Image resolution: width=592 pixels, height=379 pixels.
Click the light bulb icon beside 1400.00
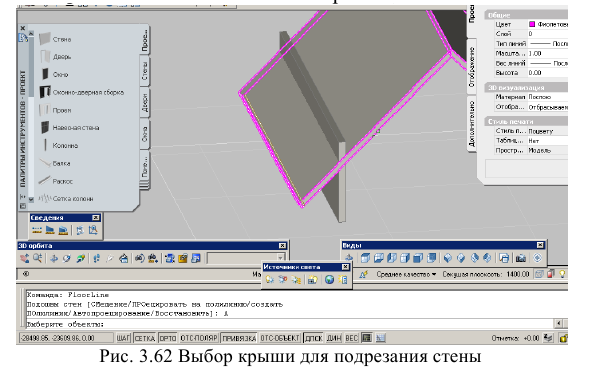pyautogui.click(x=562, y=274)
